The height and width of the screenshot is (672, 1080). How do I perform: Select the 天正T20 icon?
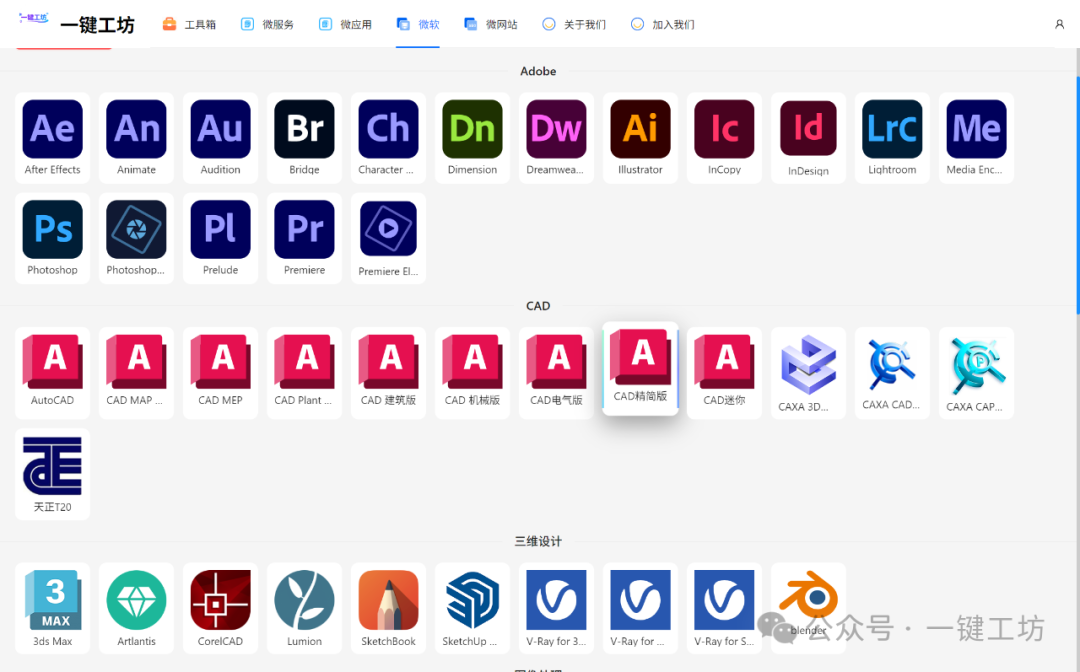tap(52, 473)
